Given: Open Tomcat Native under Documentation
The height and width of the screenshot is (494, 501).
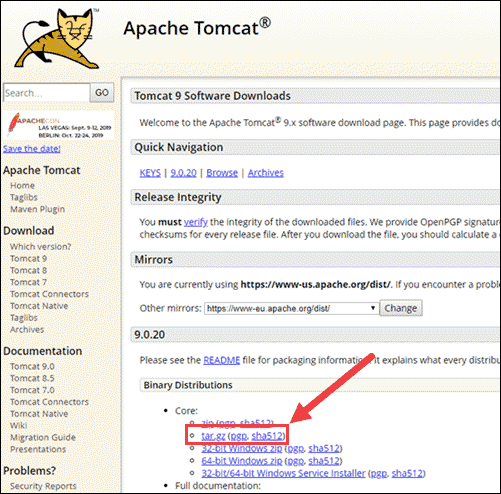Looking at the screenshot, I should [x=39, y=414].
